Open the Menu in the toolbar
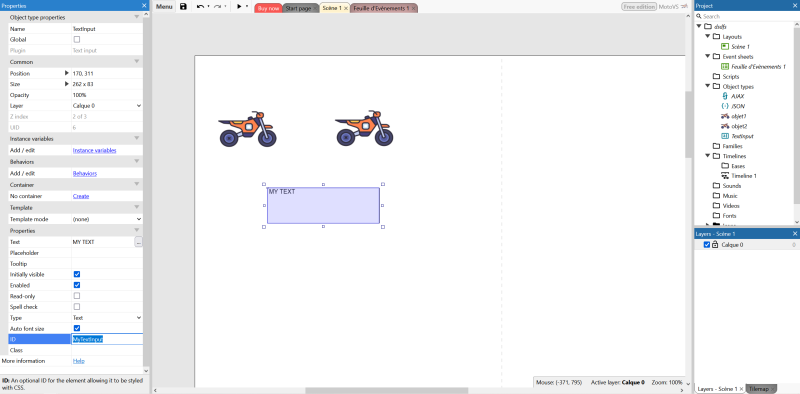 point(164,7)
